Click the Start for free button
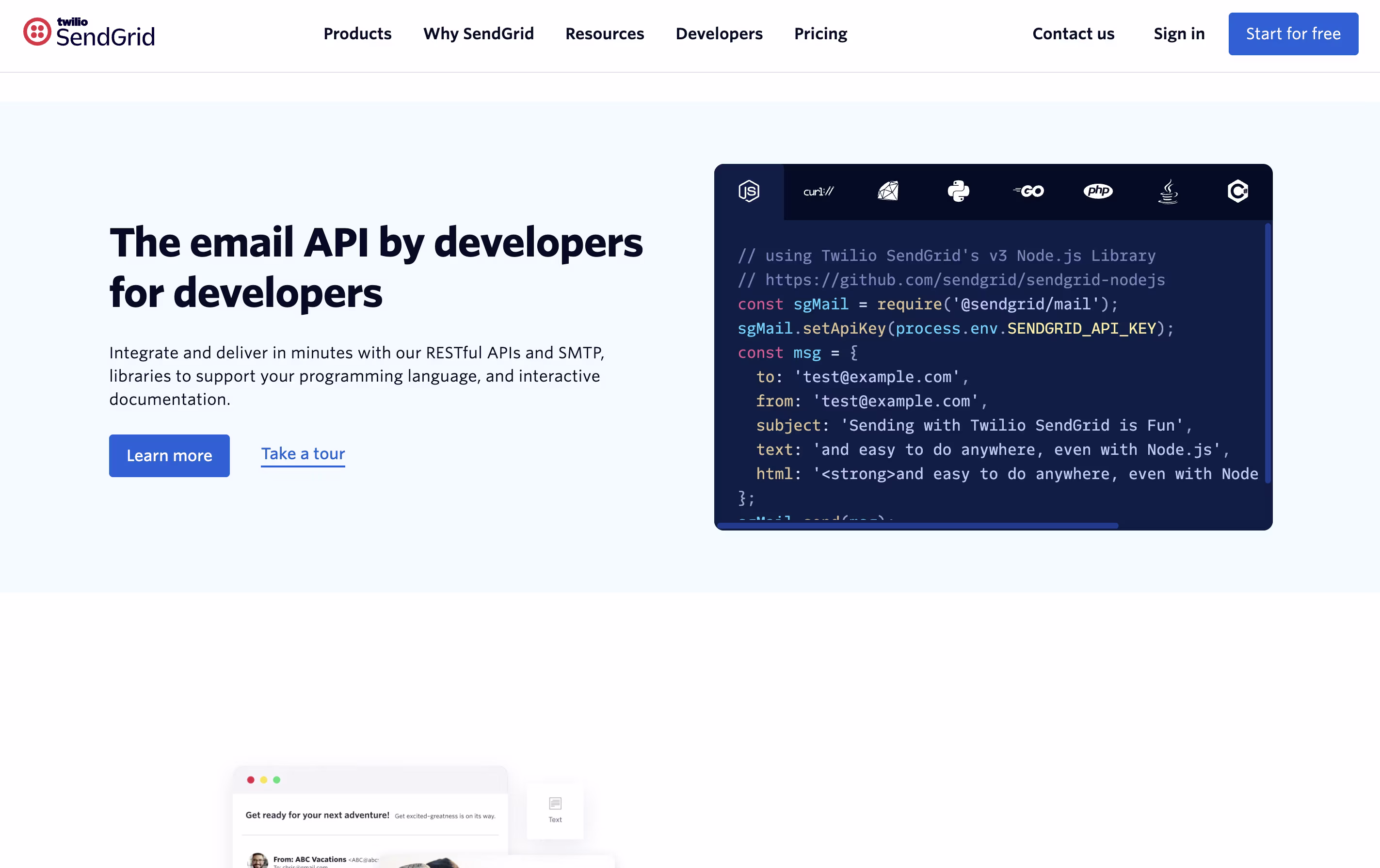 [1293, 34]
